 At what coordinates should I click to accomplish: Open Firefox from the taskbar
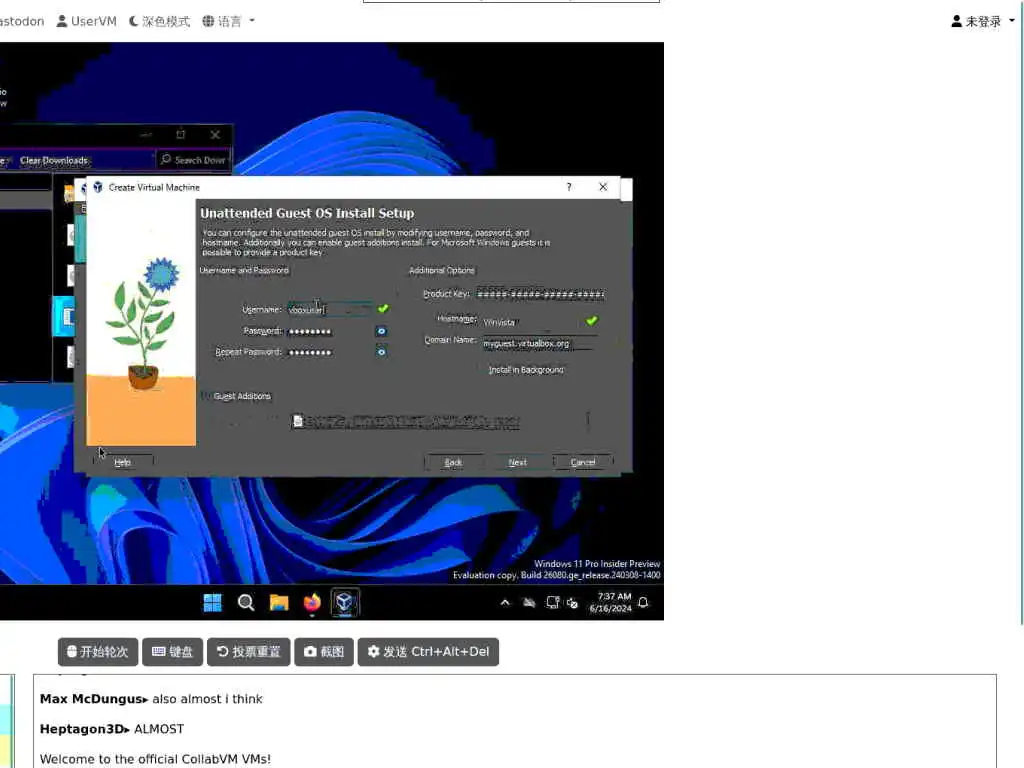click(x=312, y=602)
